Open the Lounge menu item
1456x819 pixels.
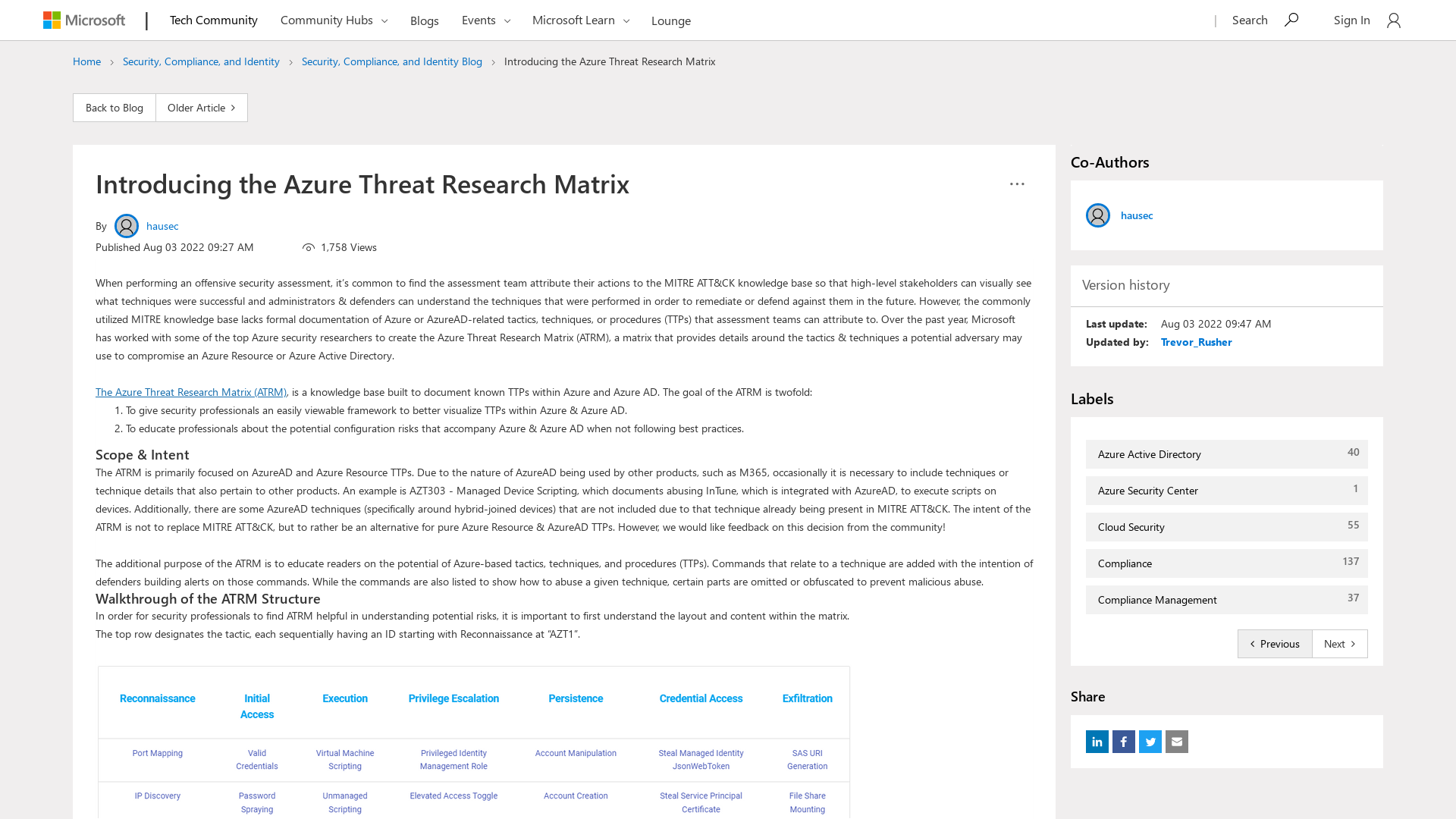click(670, 20)
